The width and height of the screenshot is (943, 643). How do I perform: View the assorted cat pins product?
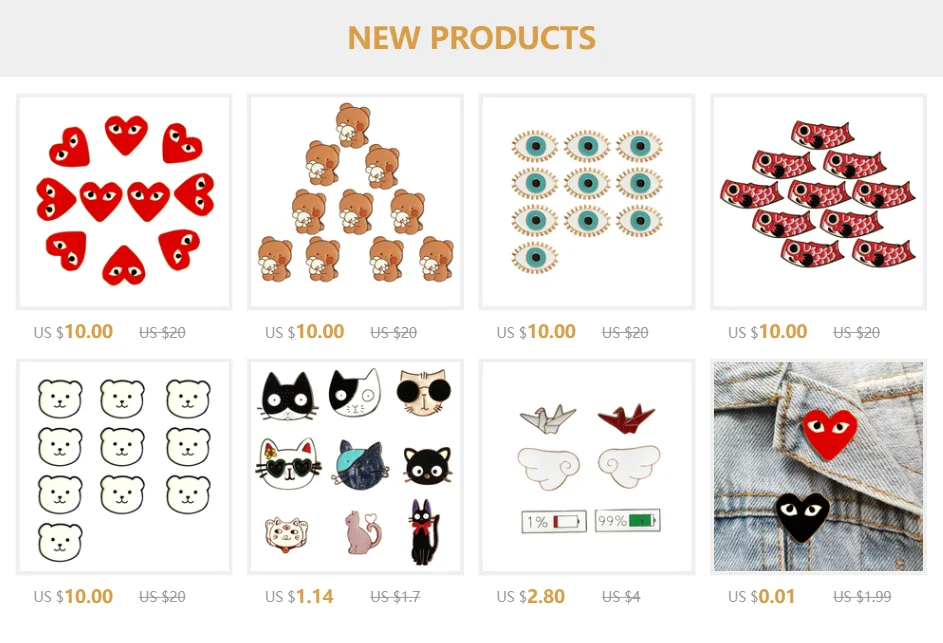[355, 467]
